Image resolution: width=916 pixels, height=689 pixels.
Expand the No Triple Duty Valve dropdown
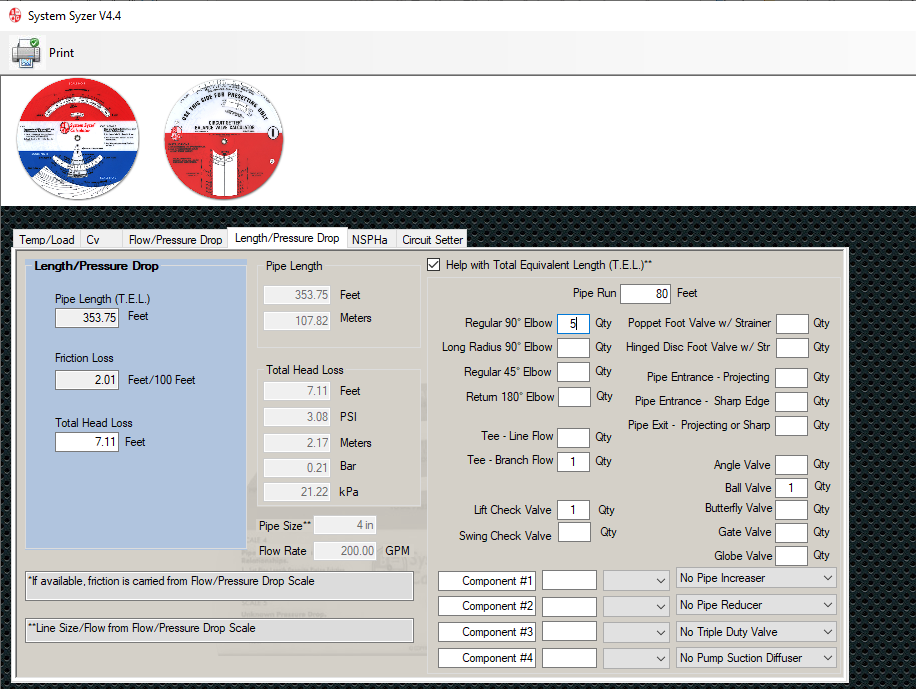756,632
